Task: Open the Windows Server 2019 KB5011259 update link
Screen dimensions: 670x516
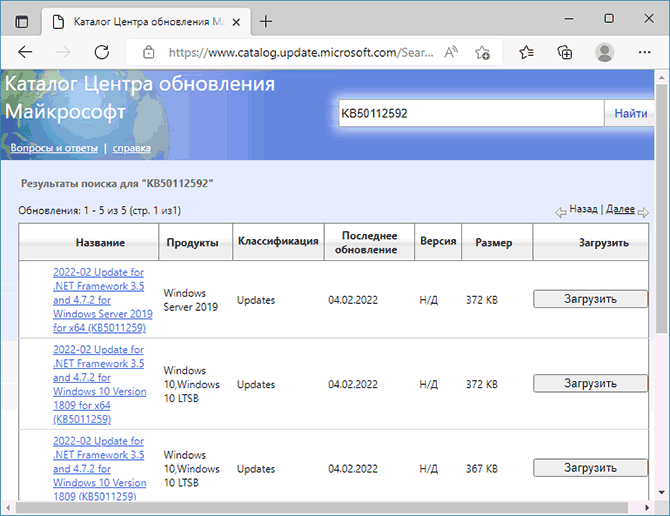Action: pyautogui.click(x=103, y=300)
